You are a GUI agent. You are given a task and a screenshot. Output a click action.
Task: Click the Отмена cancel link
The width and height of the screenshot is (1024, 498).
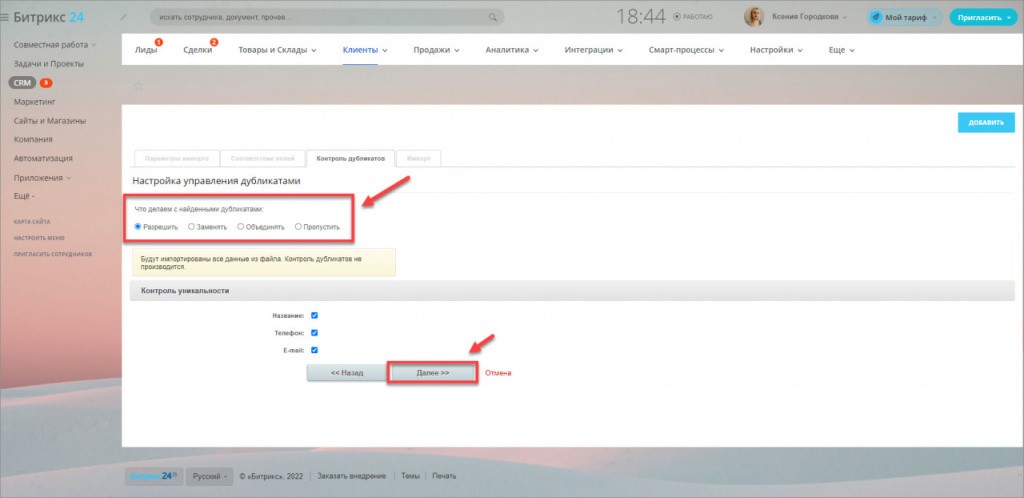[497, 373]
